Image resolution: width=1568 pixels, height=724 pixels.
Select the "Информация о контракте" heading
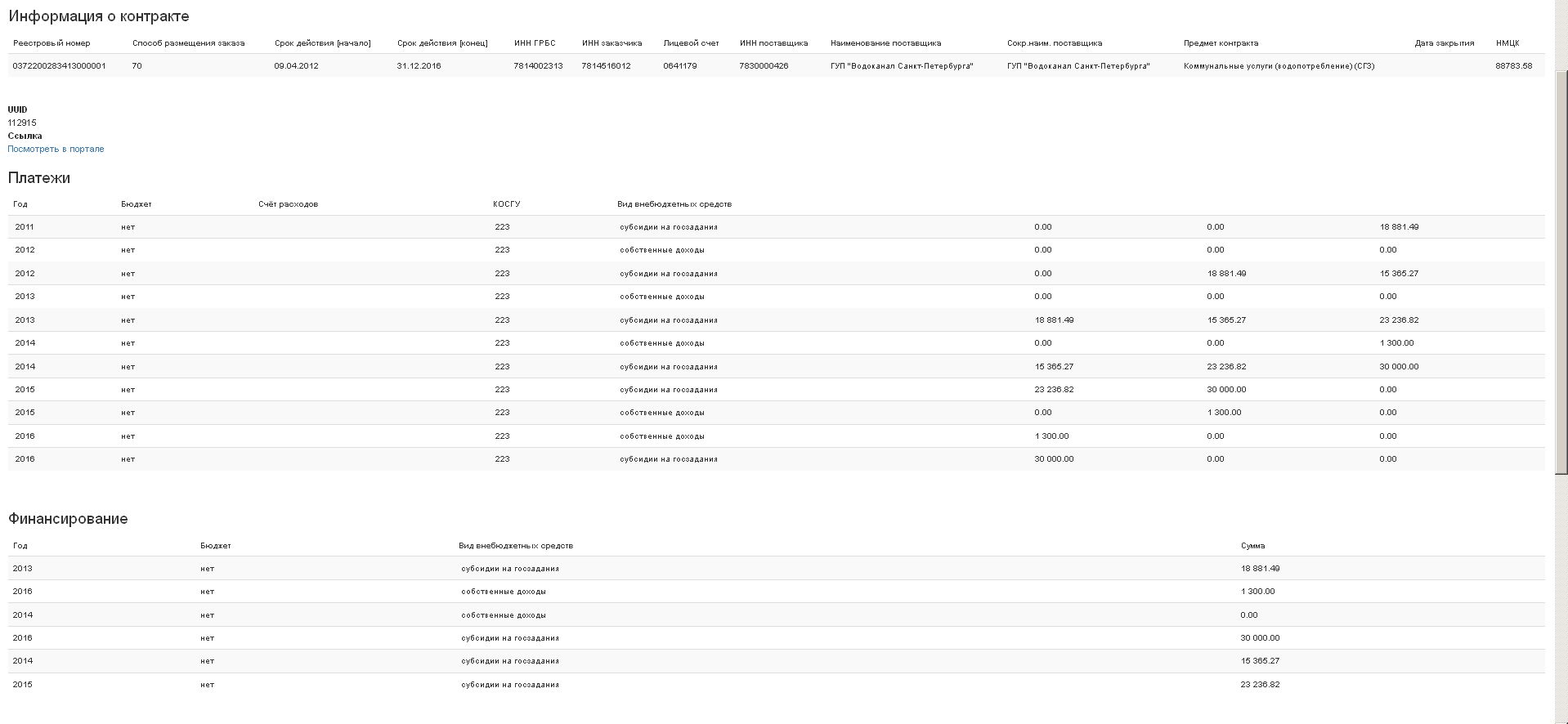tap(99, 16)
